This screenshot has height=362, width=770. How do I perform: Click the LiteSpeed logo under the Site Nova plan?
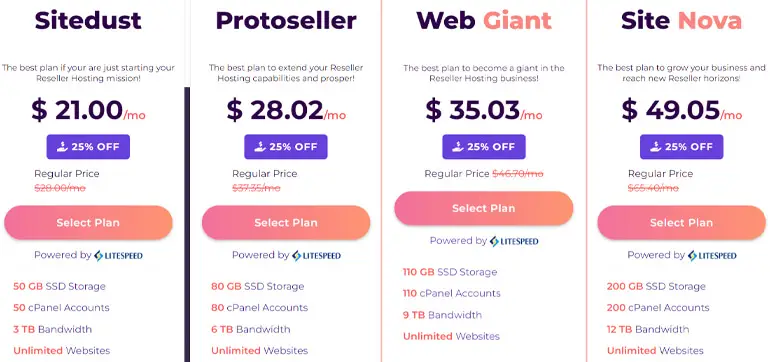[x=712, y=255]
